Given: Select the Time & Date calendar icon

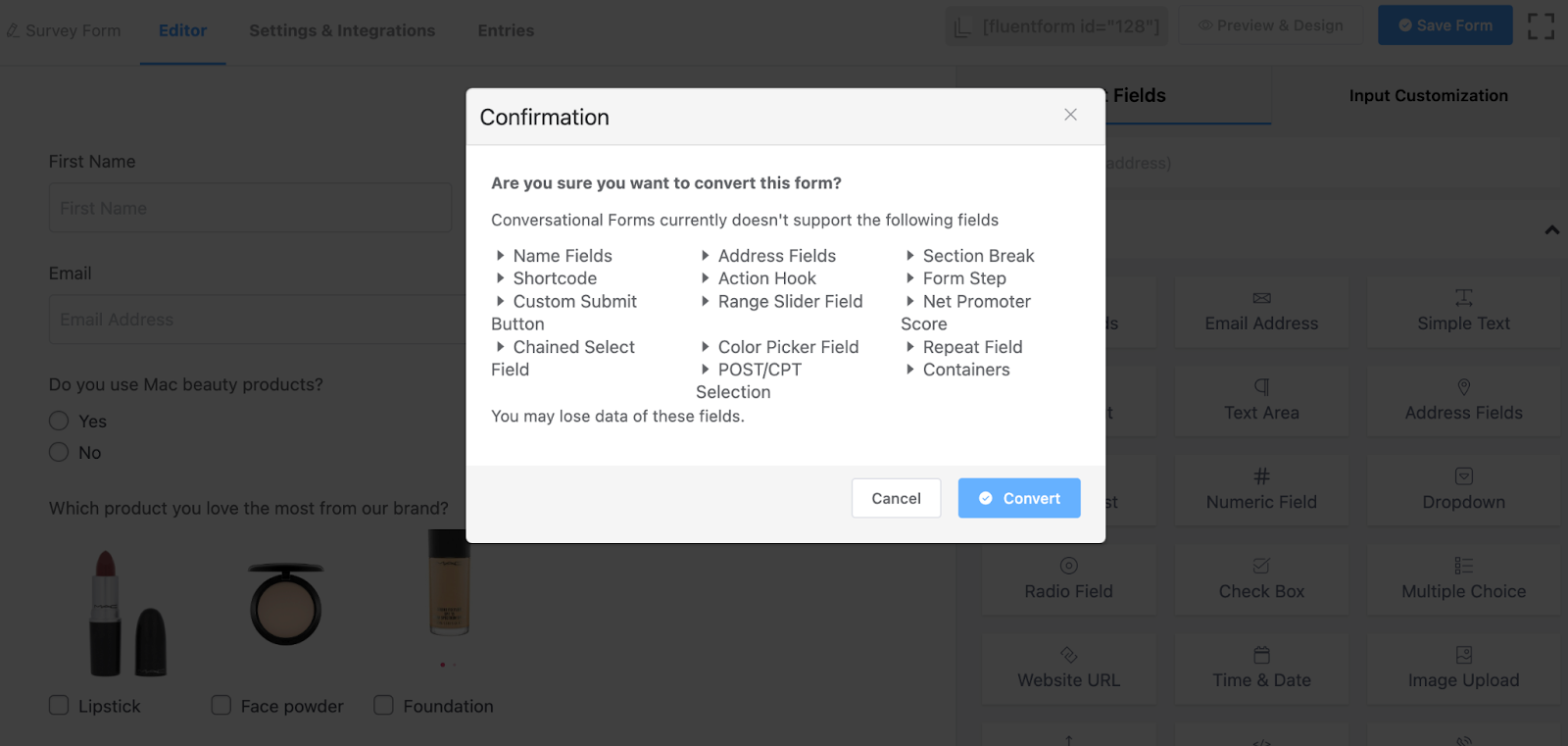Looking at the screenshot, I should (1261, 655).
